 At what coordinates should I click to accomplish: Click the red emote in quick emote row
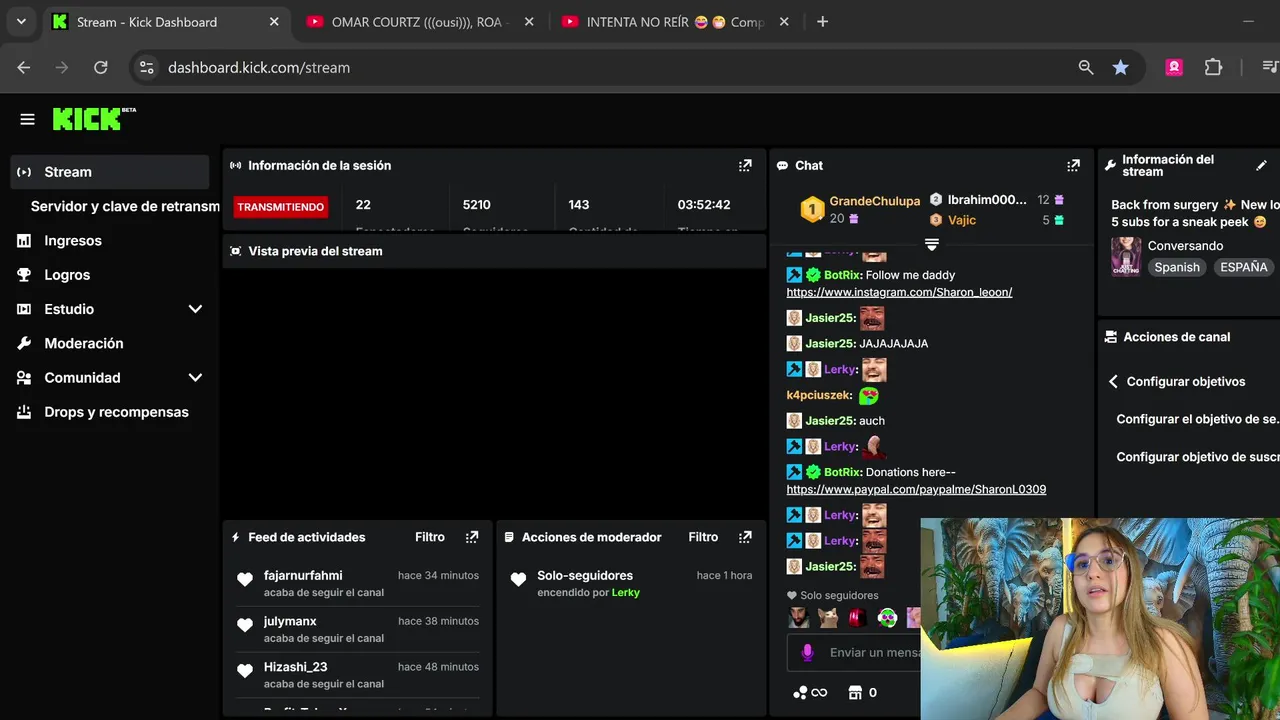pos(857,618)
